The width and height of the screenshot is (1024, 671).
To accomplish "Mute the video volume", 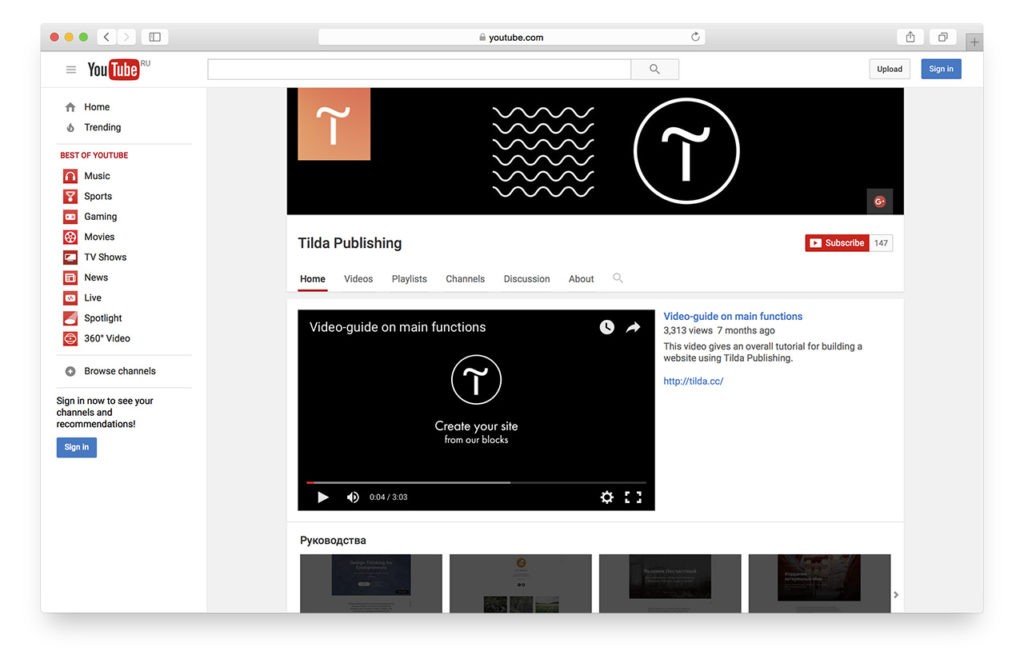I will (x=353, y=497).
